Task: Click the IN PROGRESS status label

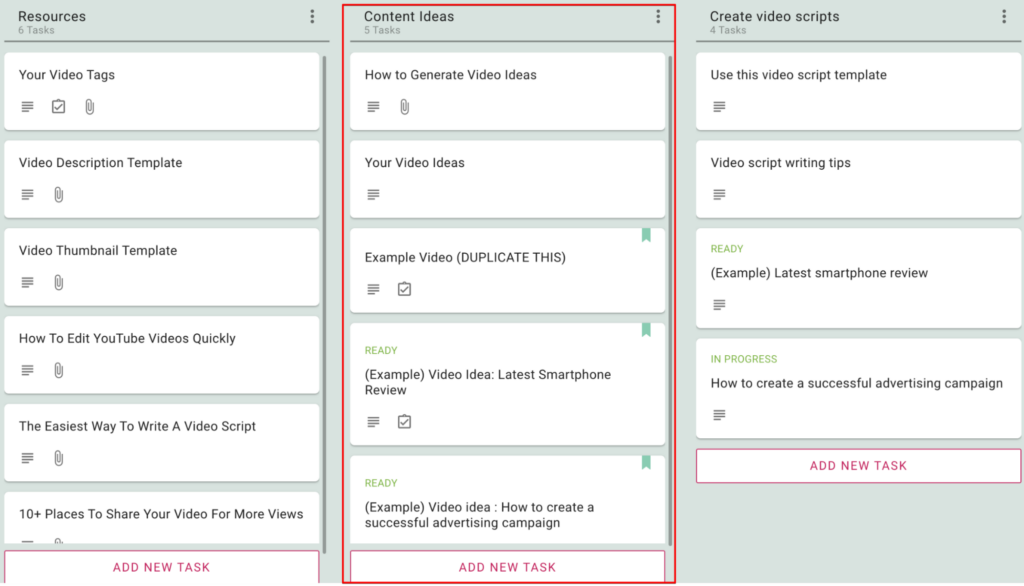Action: [744, 359]
